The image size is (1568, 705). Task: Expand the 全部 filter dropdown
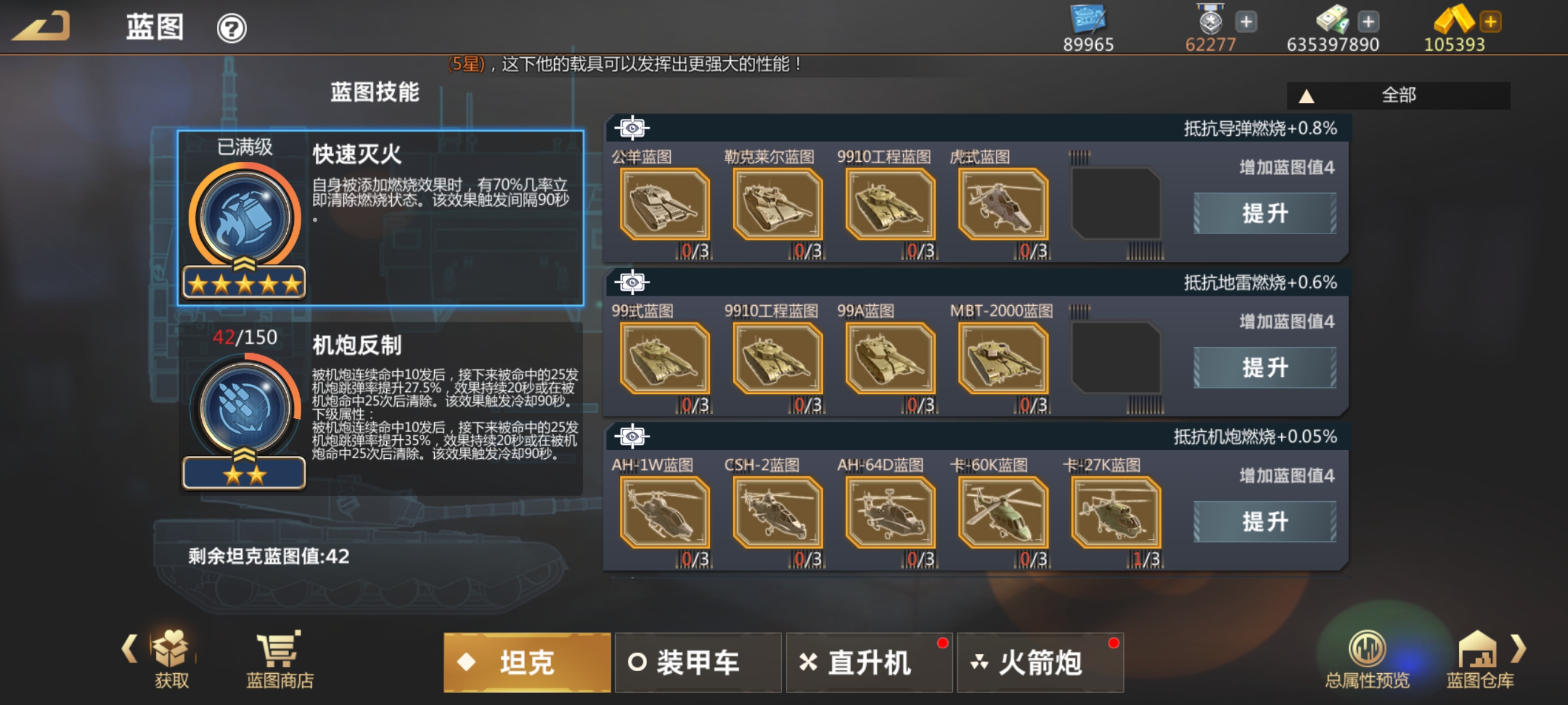click(x=1398, y=95)
